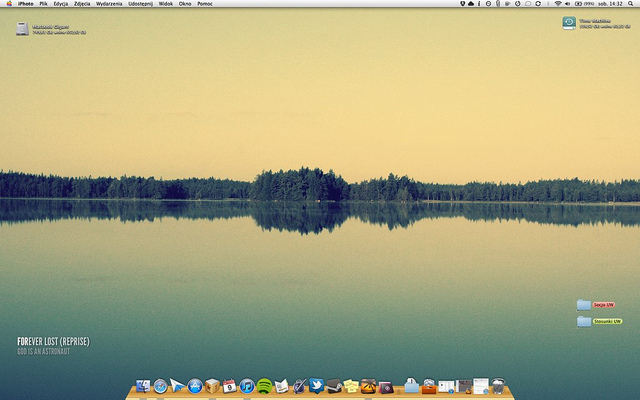Click the Forever Lost (Reprise) song title
Viewport: 640px width, 400px height.
(x=53, y=342)
